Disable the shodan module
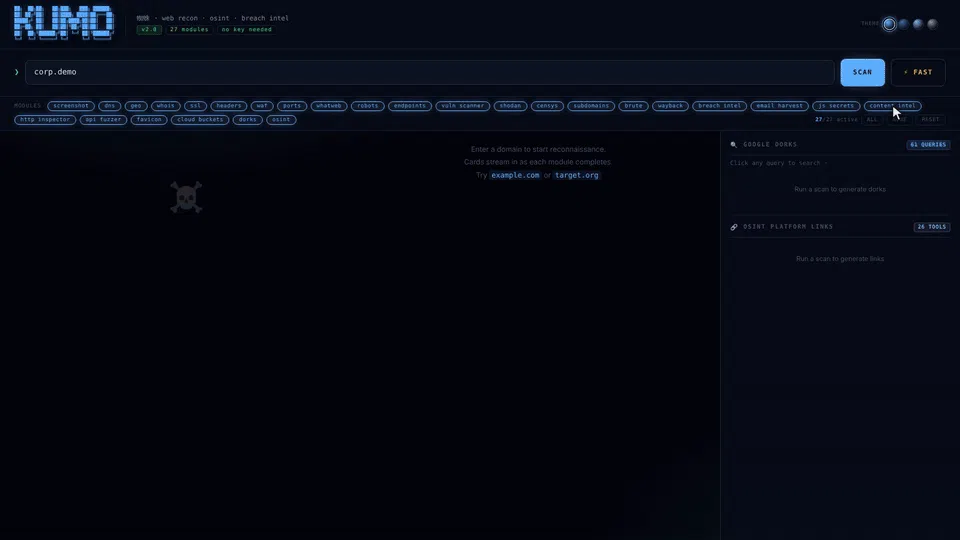 510,106
